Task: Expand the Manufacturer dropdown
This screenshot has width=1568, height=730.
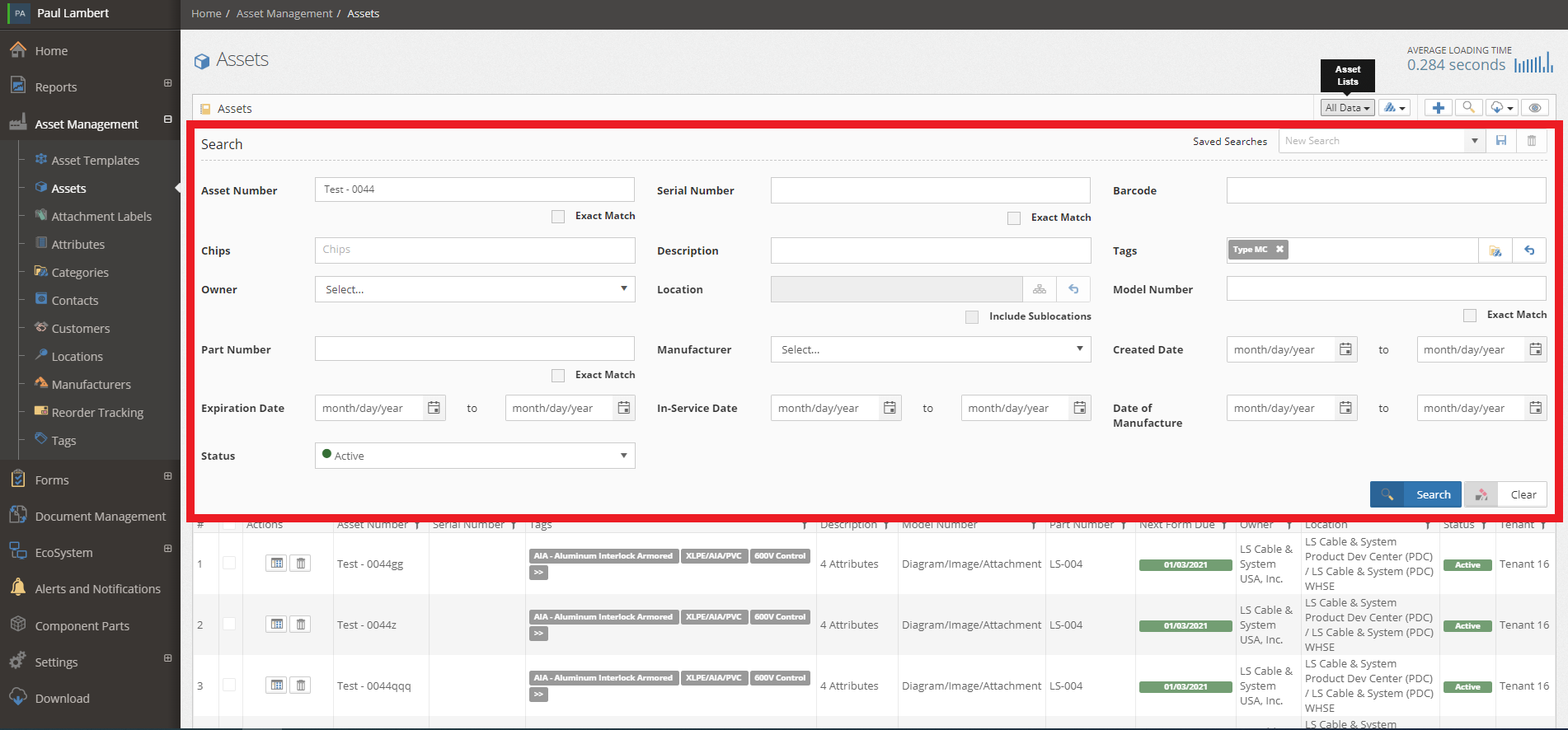Action: pyautogui.click(x=931, y=349)
